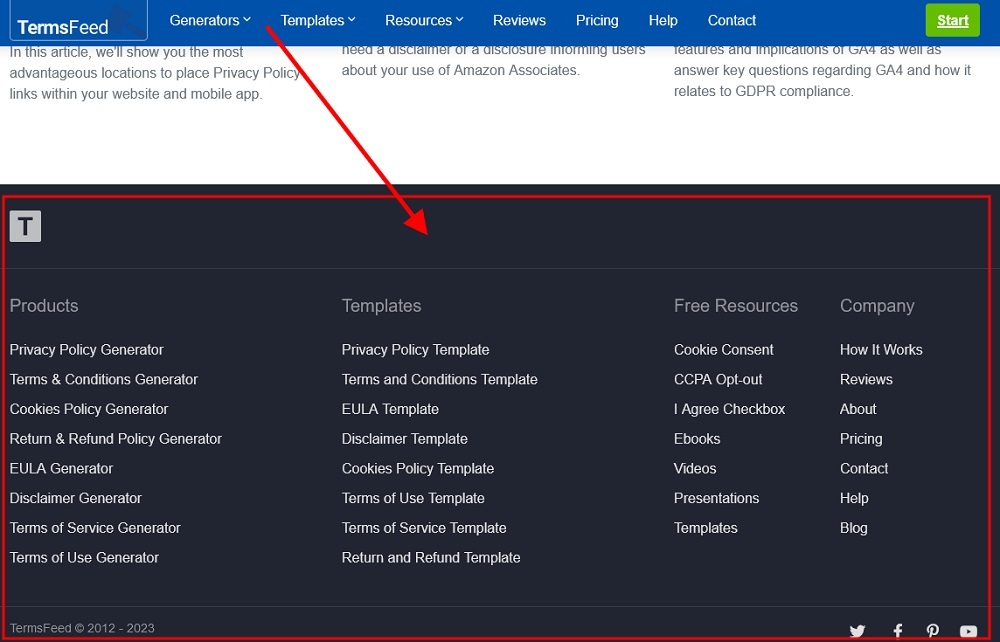
Task: Click the Templates footer column heading
Action: click(x=381, y=305)
